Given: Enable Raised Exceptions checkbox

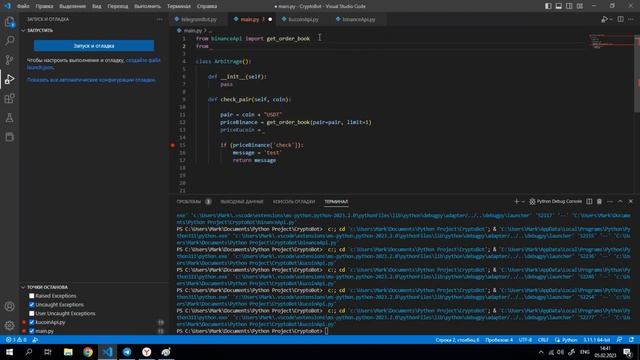Looking at the screenshot, I should point(32,296).
